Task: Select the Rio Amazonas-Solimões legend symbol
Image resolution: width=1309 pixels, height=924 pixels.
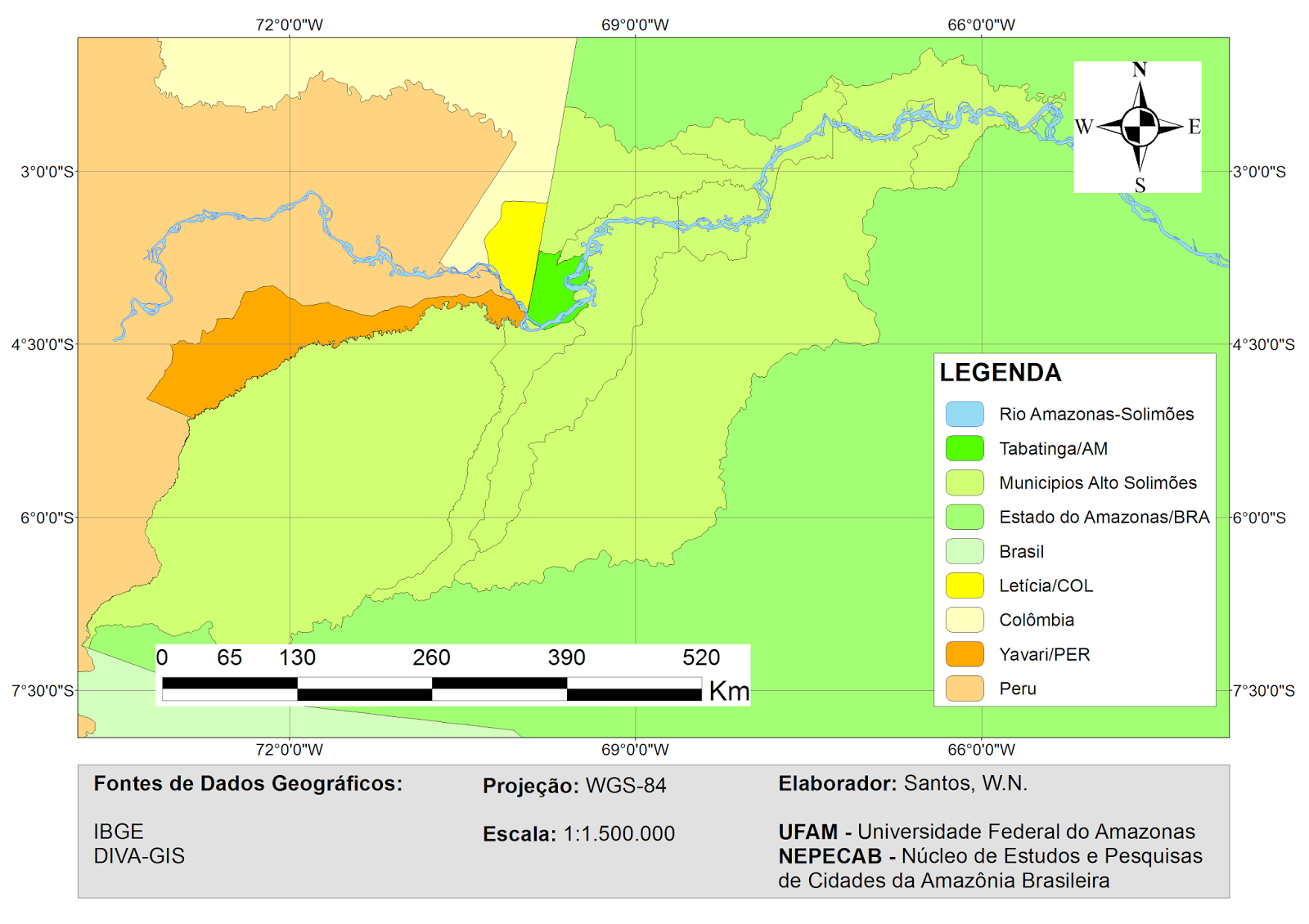Action: tap(966, 414)
